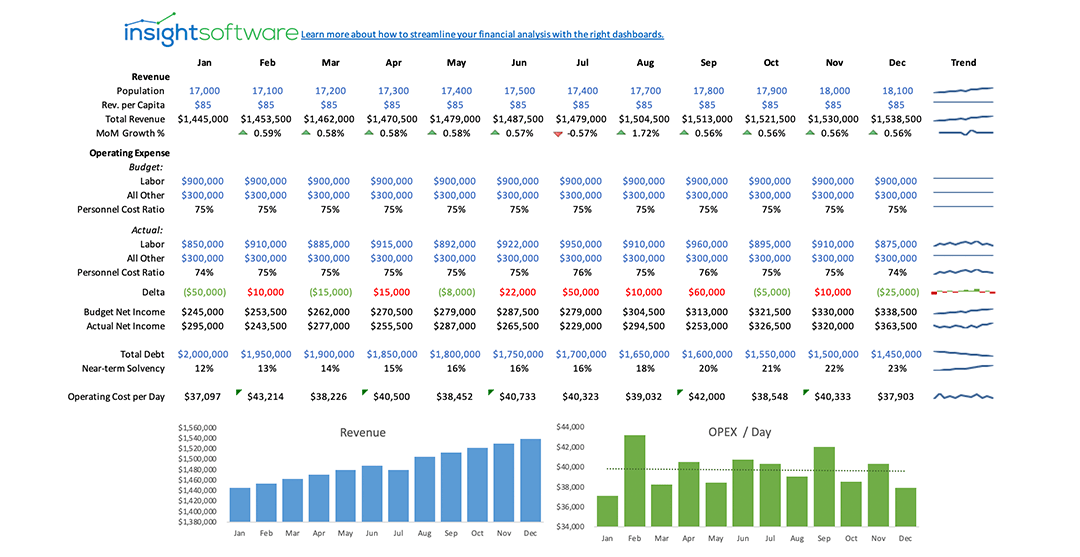Screen dimensions: 1080x557
Task: Click green flag beside Nov Operating Cost $40,333
Action: 805,392
